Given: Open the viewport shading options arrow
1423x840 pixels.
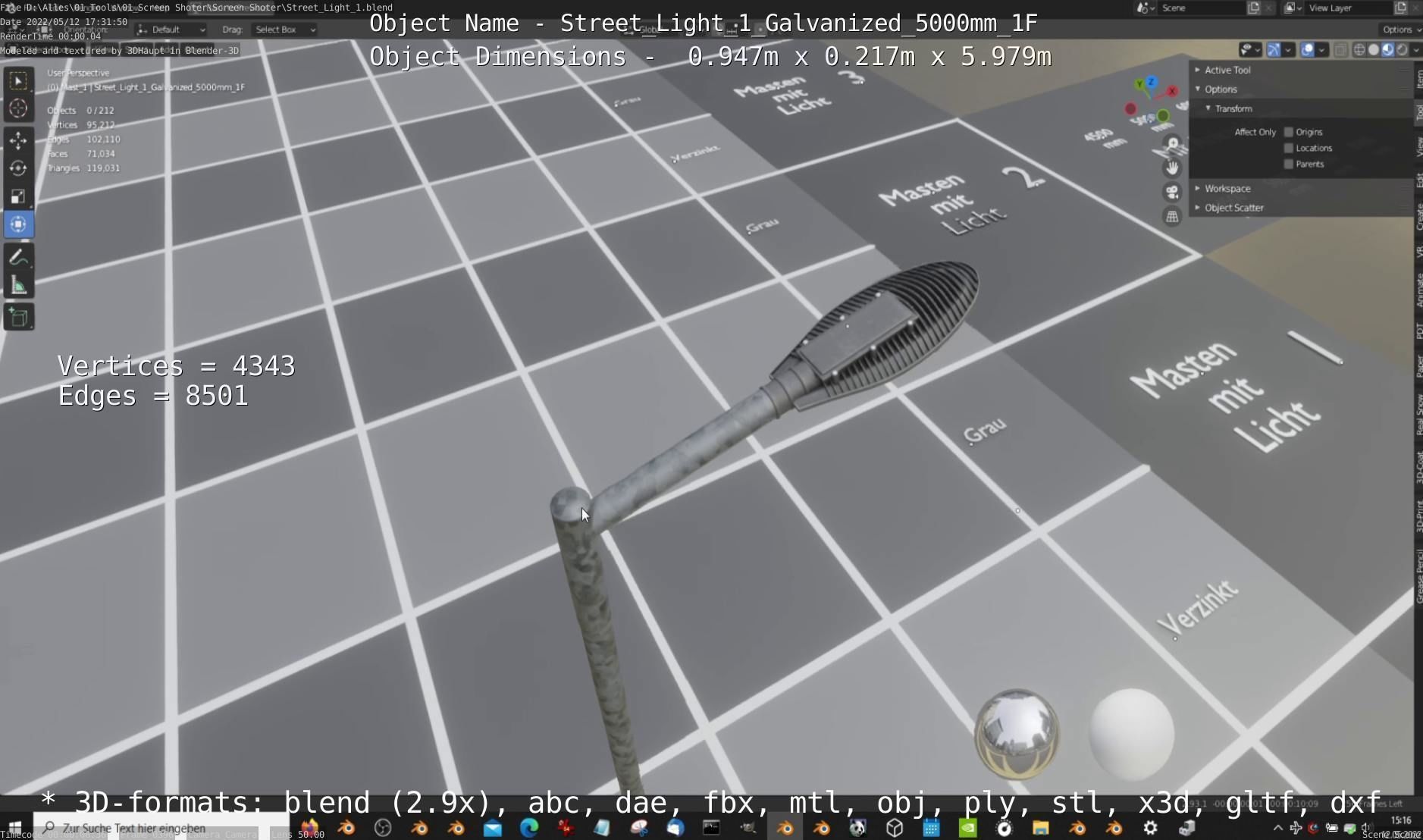Looking at the screenshot, I should pos(1415,50).
